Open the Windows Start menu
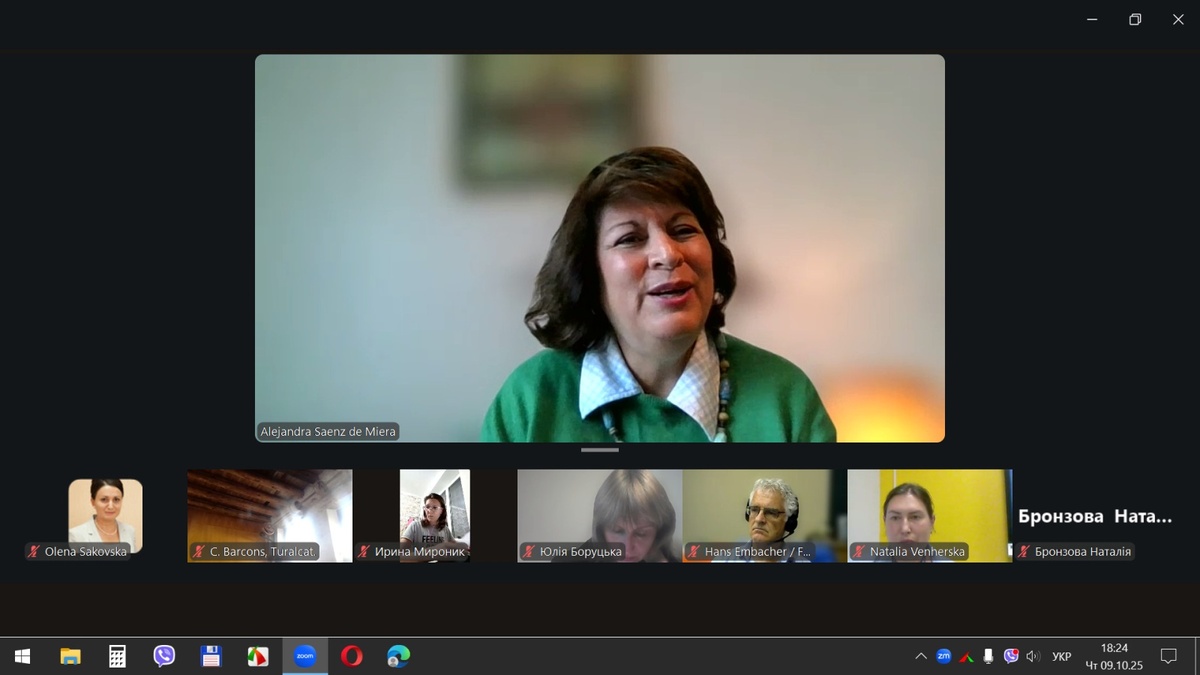Screen dimensions: 1200x675 pyautogui.click(x=22, y=656)
